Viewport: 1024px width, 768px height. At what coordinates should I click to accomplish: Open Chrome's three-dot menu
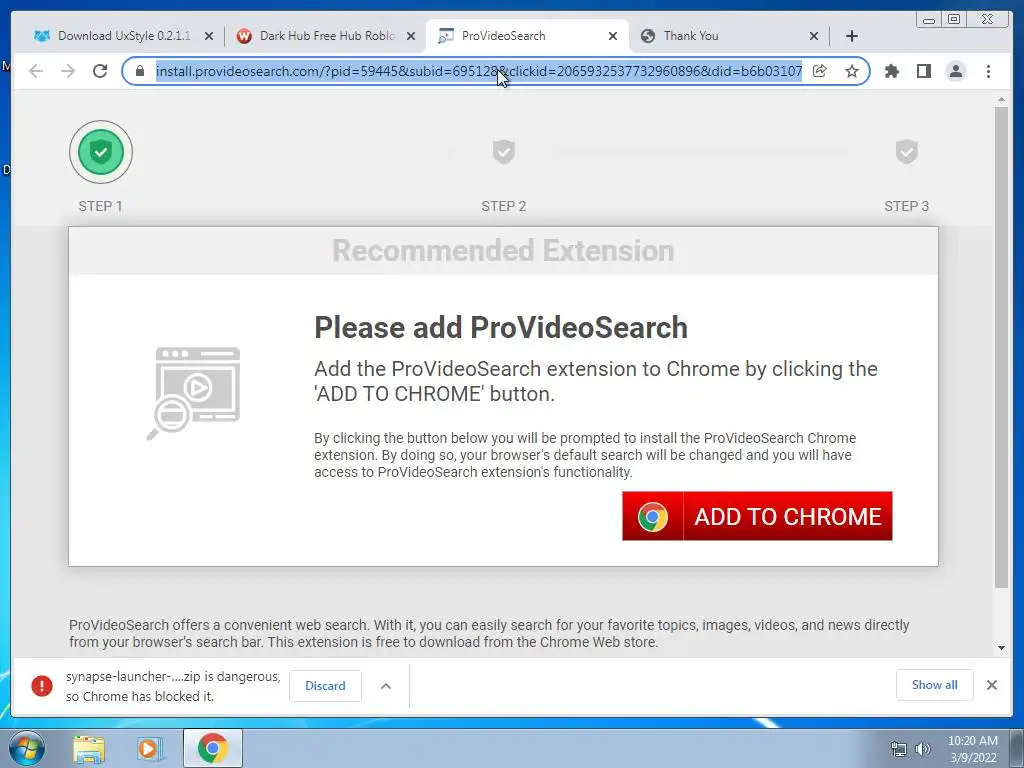pos(988,71)
